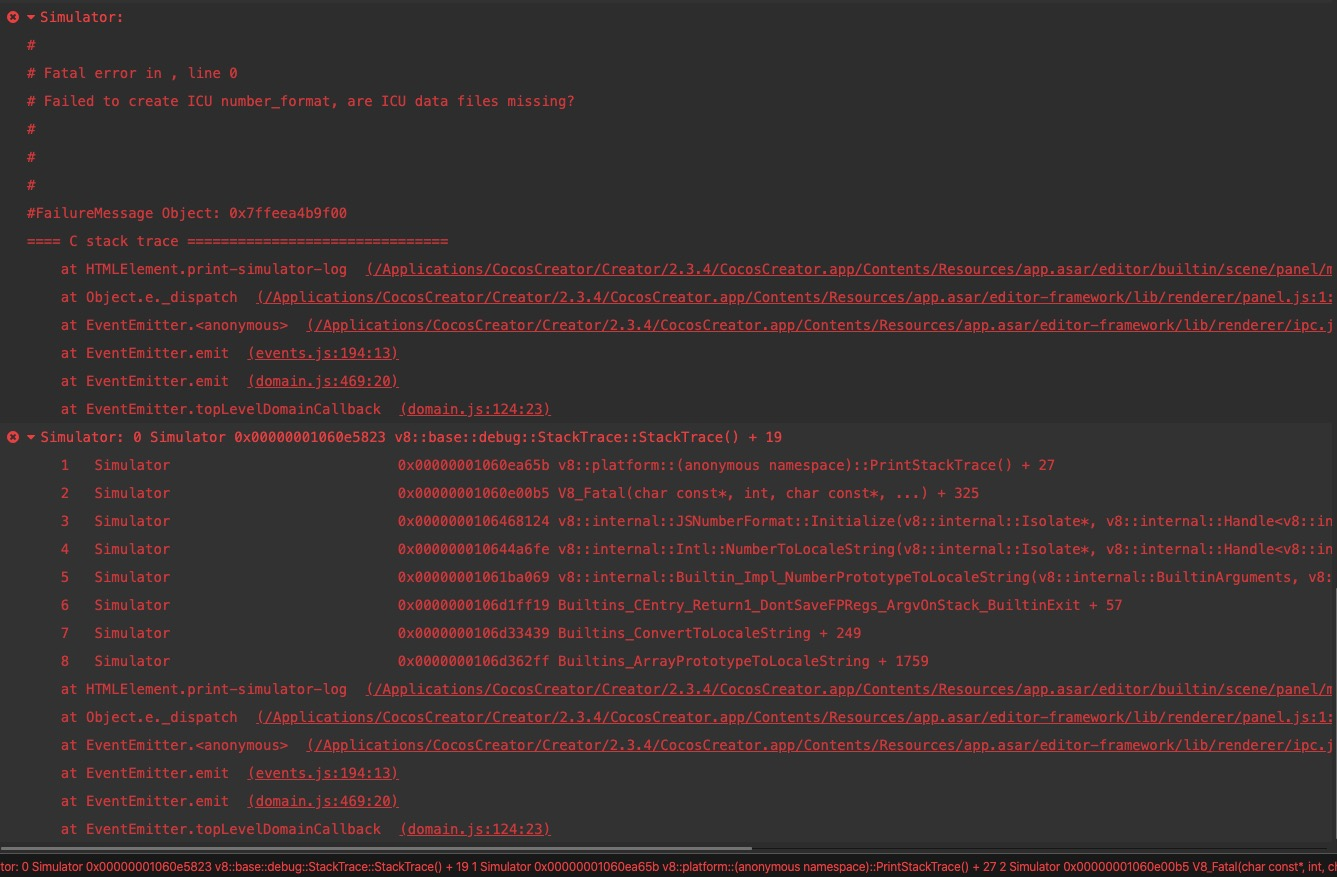1337x877 pixels.
Task: Click the "==== C stack trace" header line
Action: [x=237, y=241]
